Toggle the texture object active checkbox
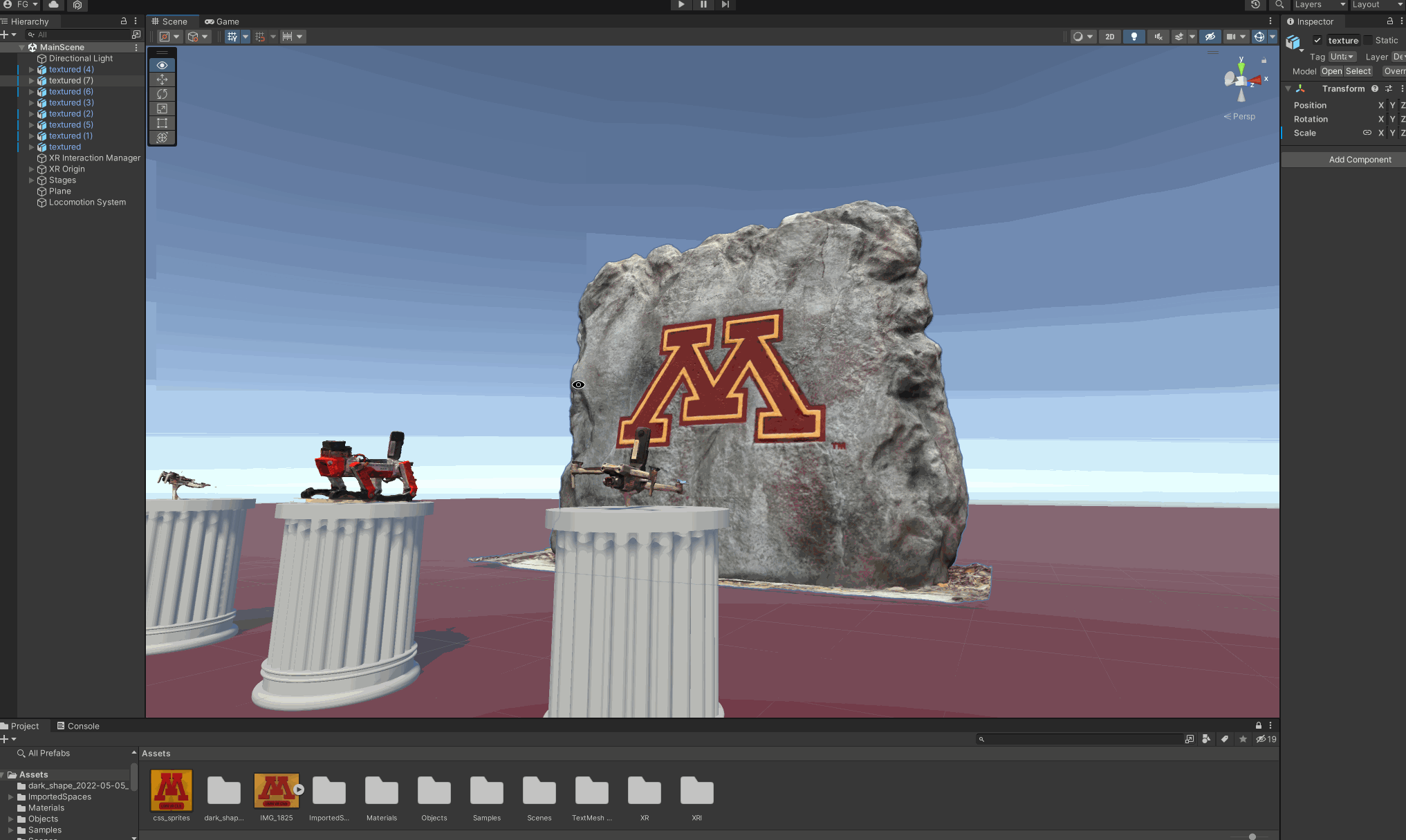1406x840 pixels. click(x=1317, y=40)
